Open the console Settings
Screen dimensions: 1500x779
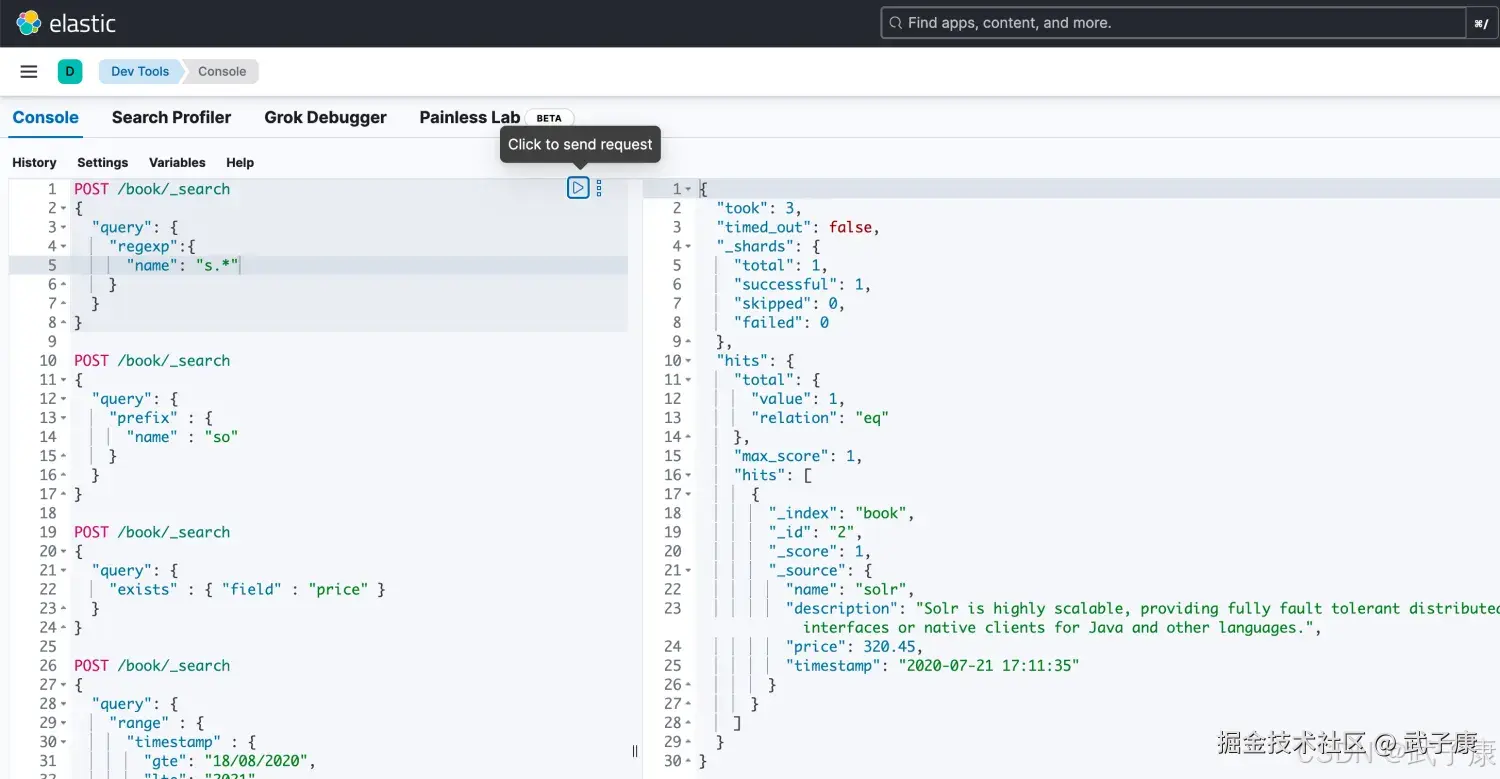[x=102, y=162]
